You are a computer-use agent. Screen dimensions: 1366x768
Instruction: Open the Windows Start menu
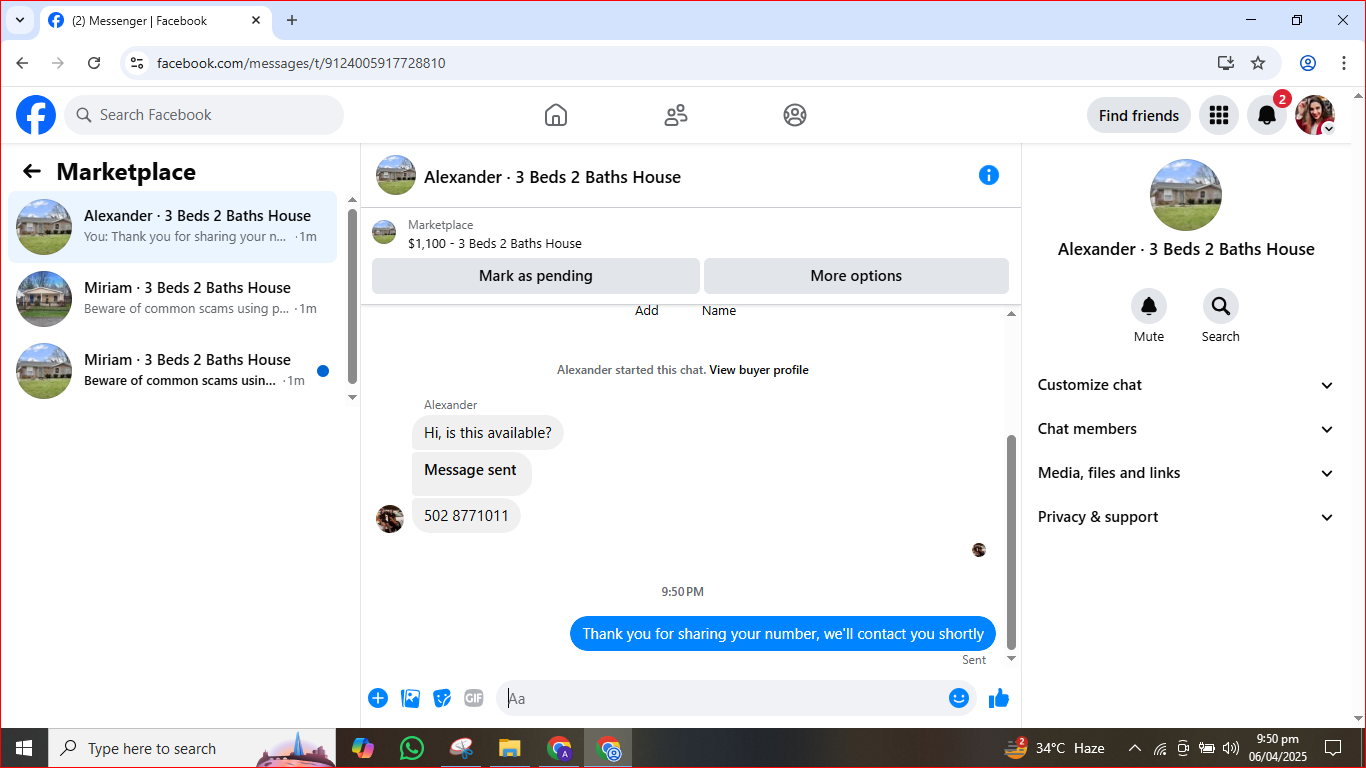[x=24, y=748]
